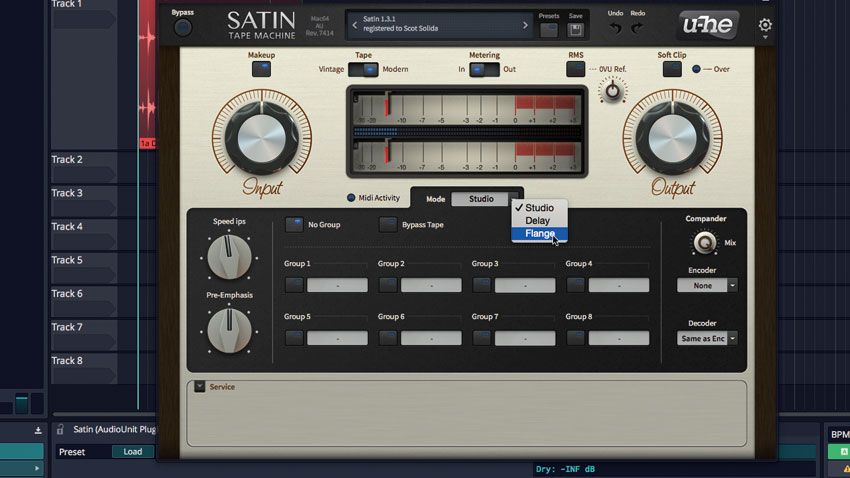Toggle Group 5 enable button

click(294, 338)
